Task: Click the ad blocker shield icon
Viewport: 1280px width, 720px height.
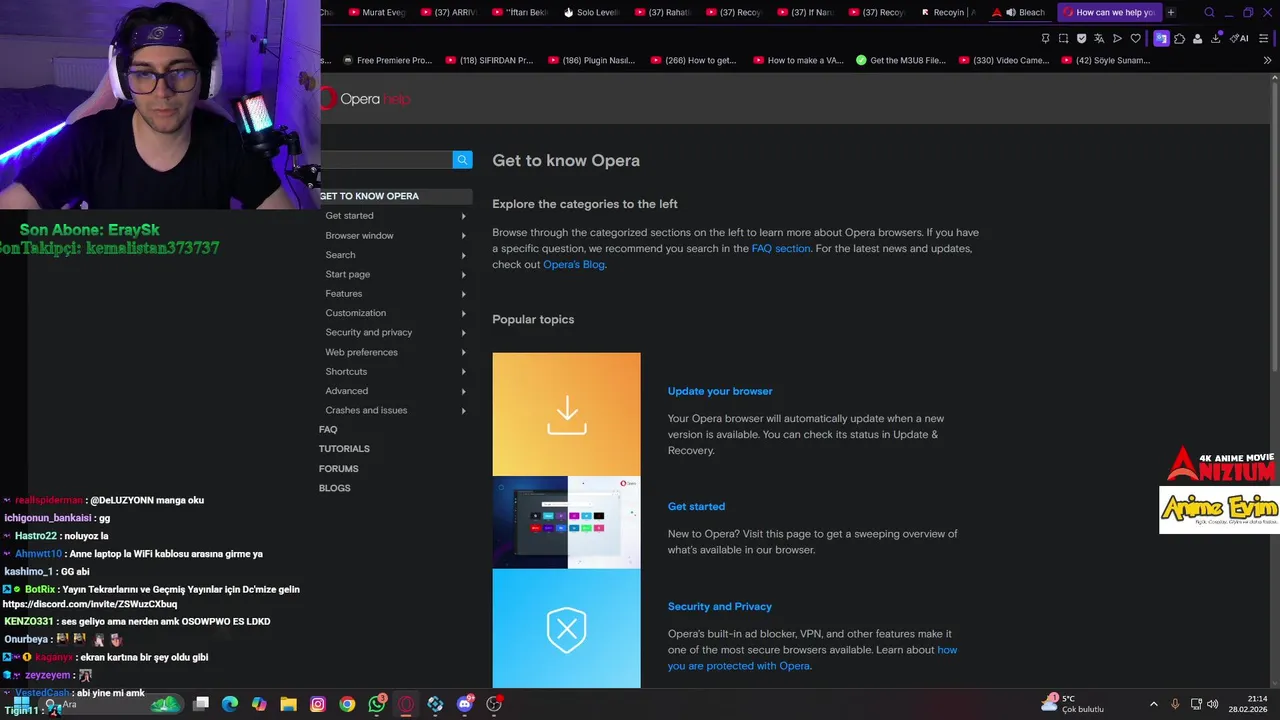Action: [x=1081, y=39]
